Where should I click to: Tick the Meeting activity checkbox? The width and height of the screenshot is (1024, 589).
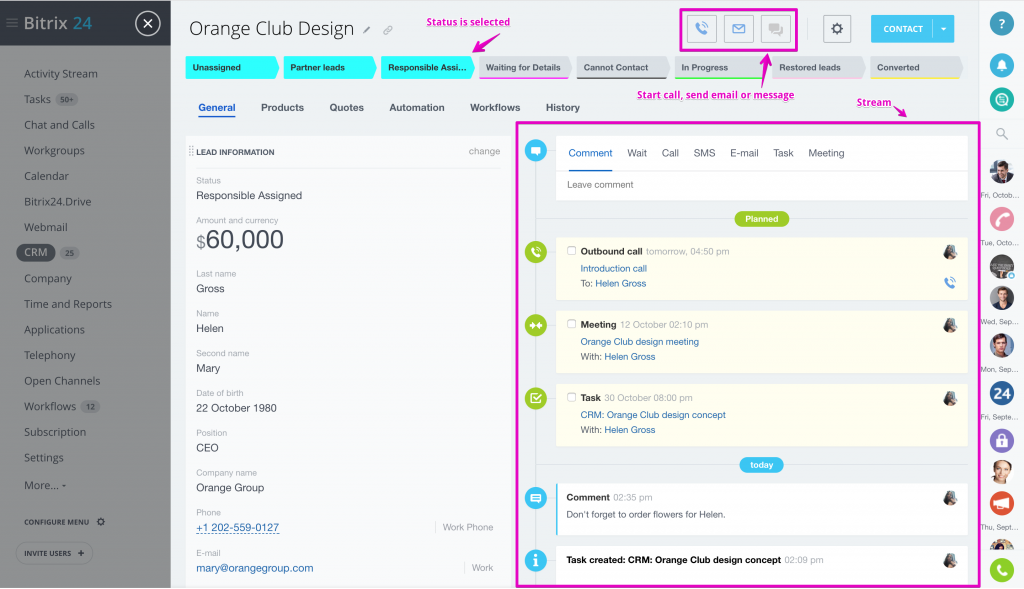[571, 324]
